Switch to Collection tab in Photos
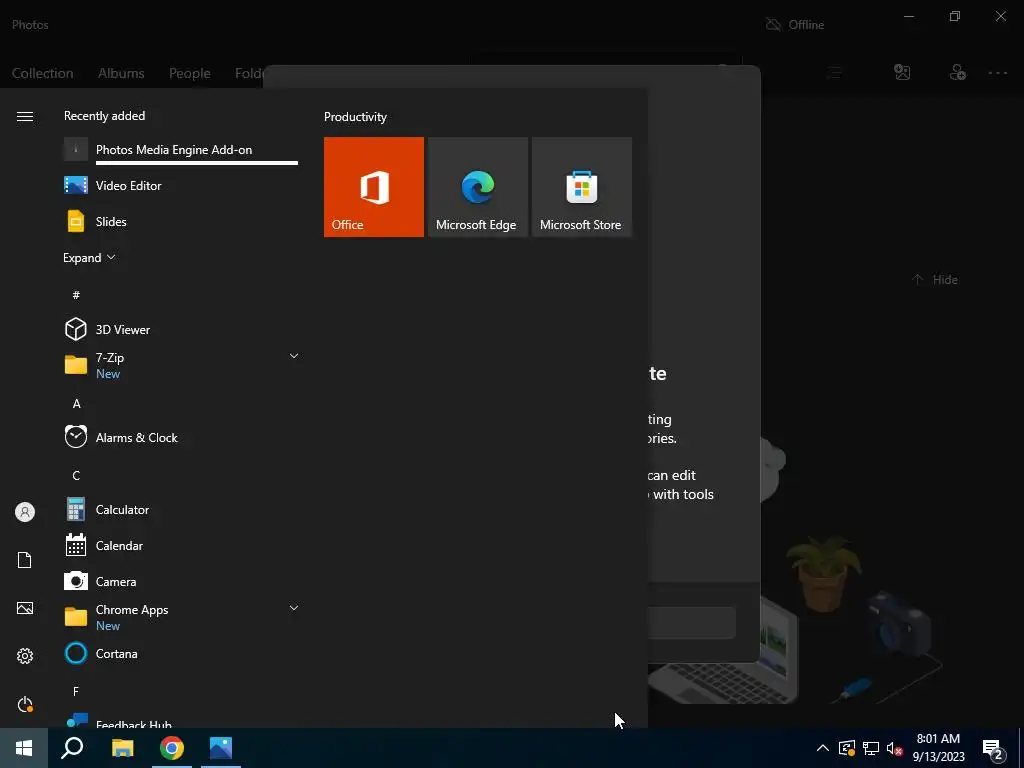Viewport: 1024px width, 768px height. 42,73
